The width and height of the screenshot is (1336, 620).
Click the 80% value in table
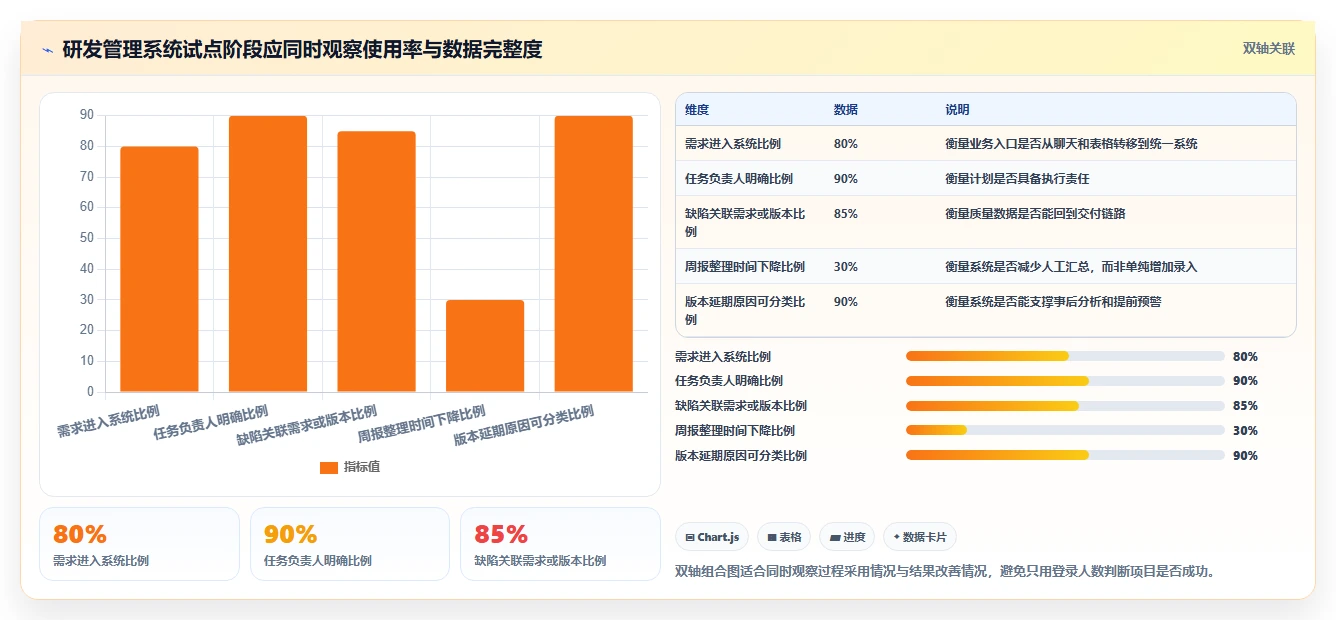(x=845, y=144)
